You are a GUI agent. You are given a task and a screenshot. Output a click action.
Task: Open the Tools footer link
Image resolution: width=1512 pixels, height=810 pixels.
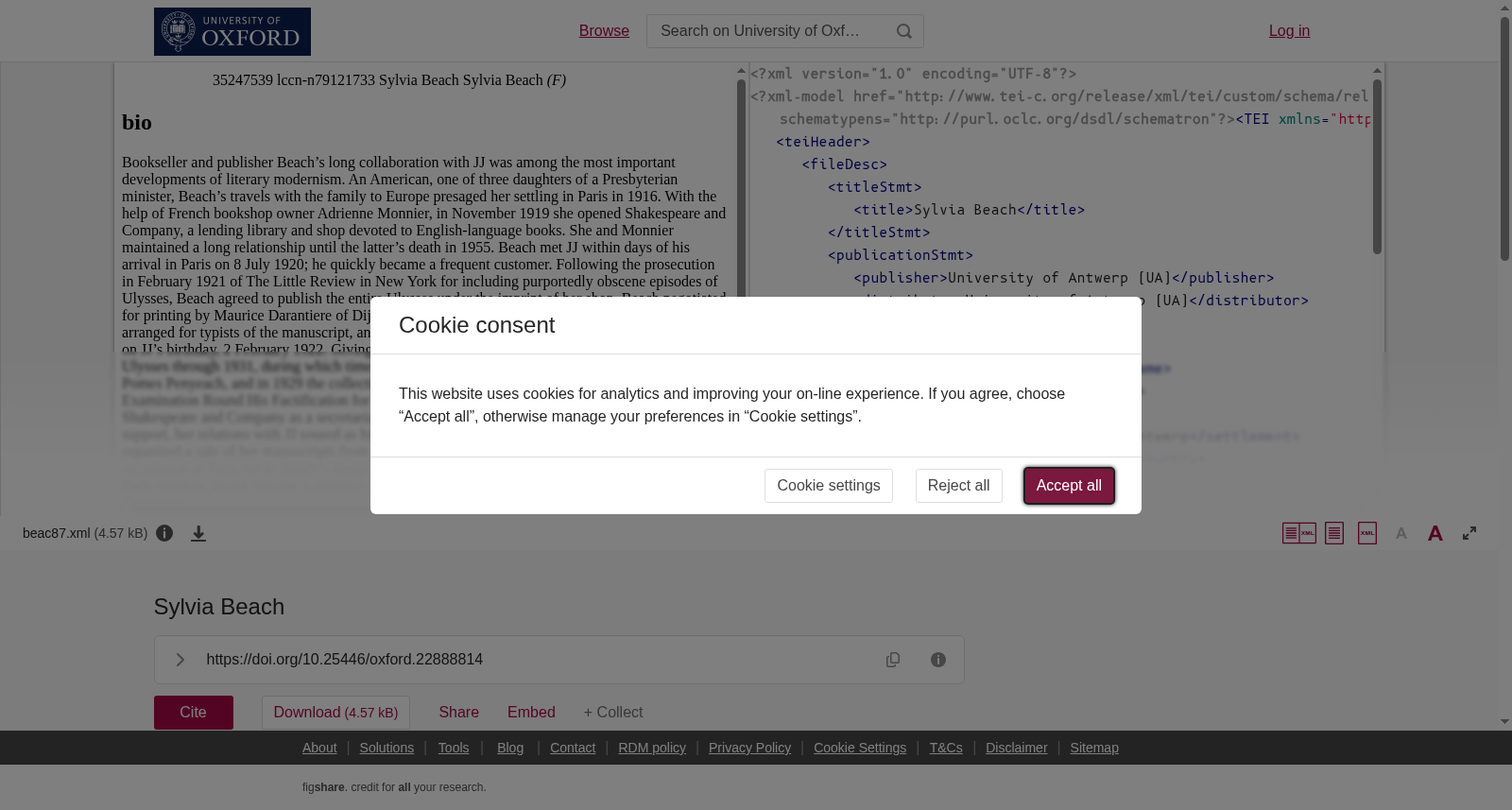[x=454, y=748]
